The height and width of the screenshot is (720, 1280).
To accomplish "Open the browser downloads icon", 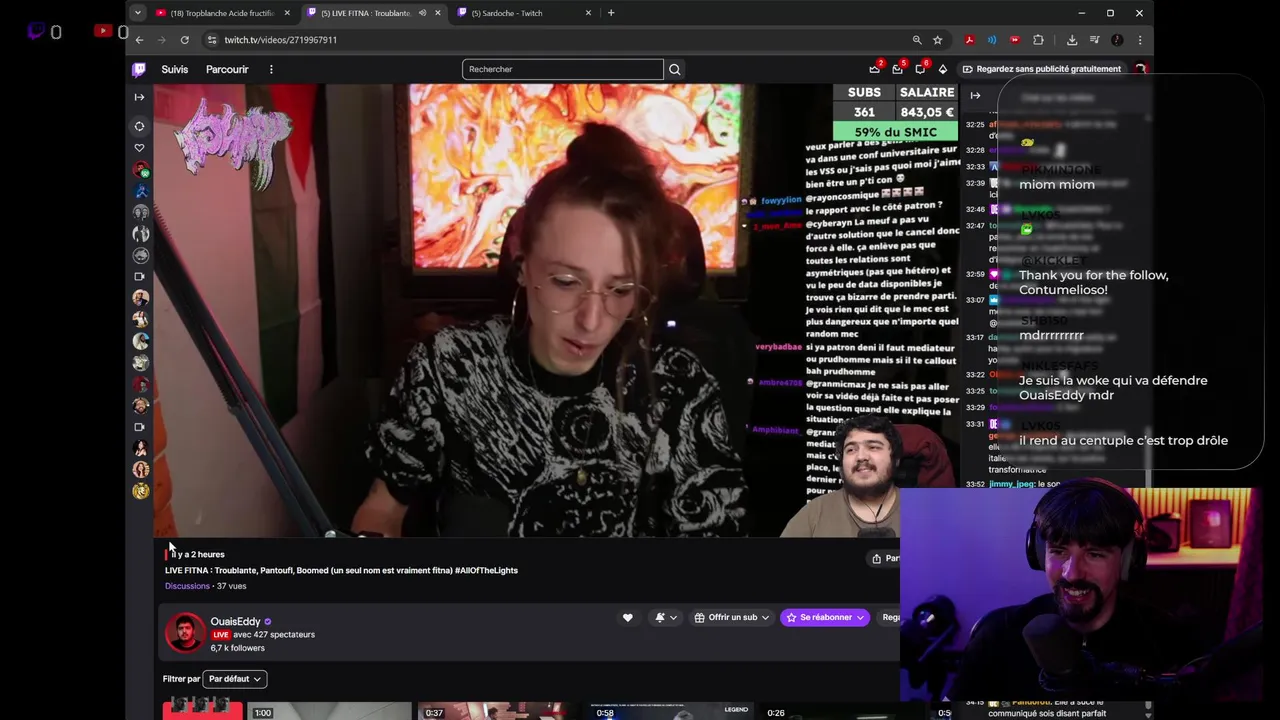I will point(1072,40).
